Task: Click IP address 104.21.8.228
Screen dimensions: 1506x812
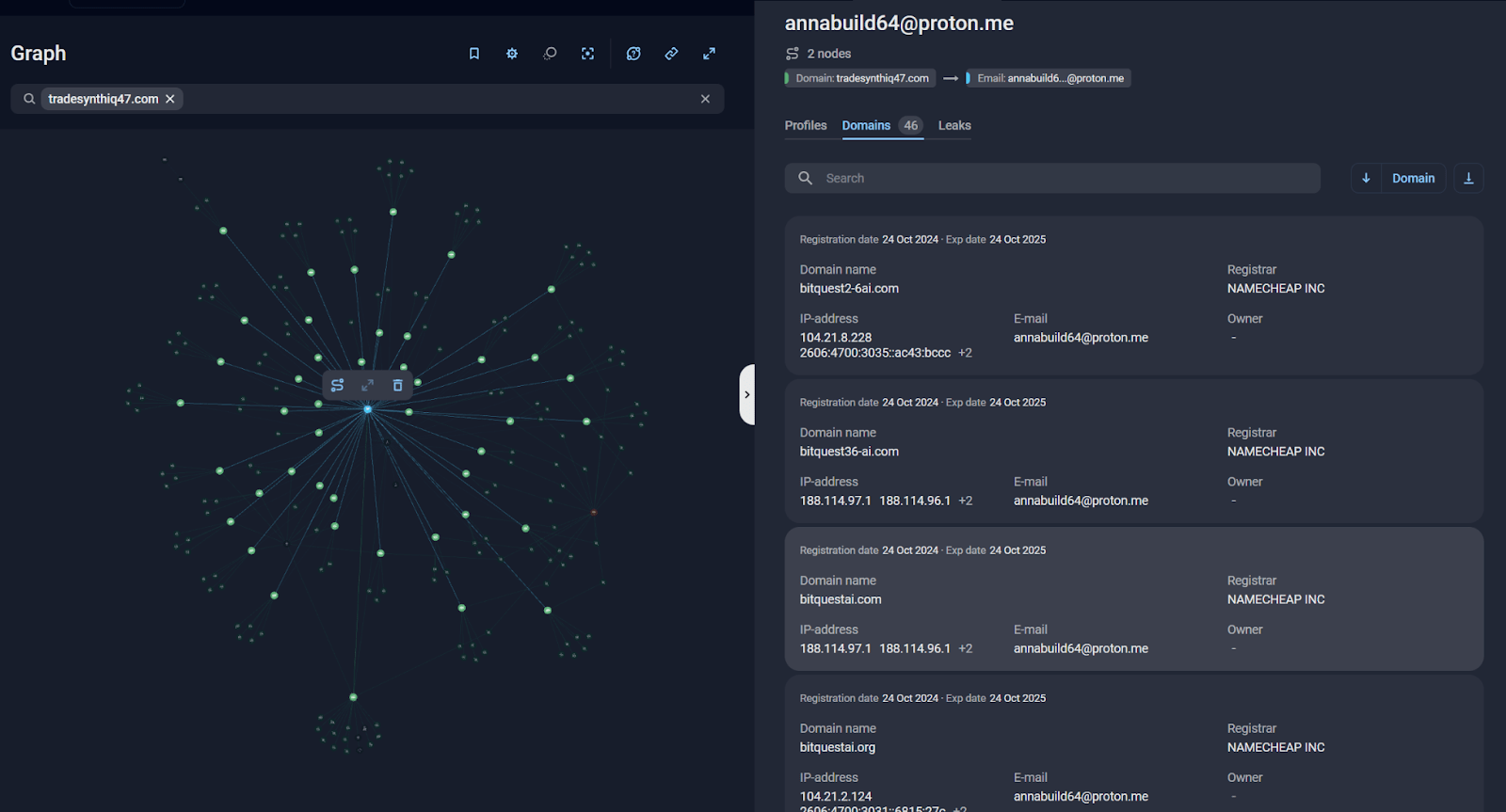Action: coord(836,338)
